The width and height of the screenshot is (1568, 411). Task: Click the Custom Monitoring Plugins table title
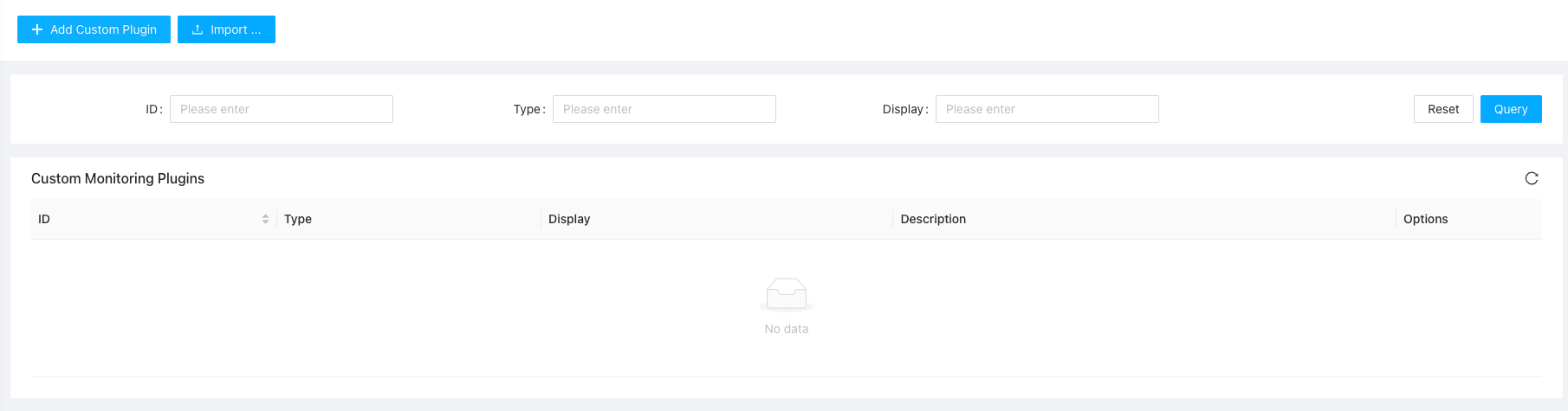[118, 178]
